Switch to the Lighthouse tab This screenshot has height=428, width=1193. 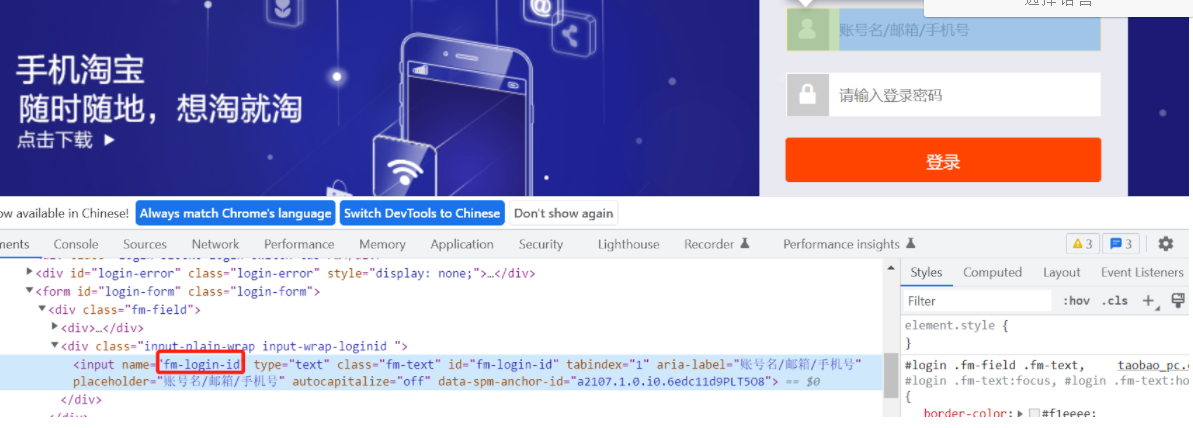click(x=628, y=244)
